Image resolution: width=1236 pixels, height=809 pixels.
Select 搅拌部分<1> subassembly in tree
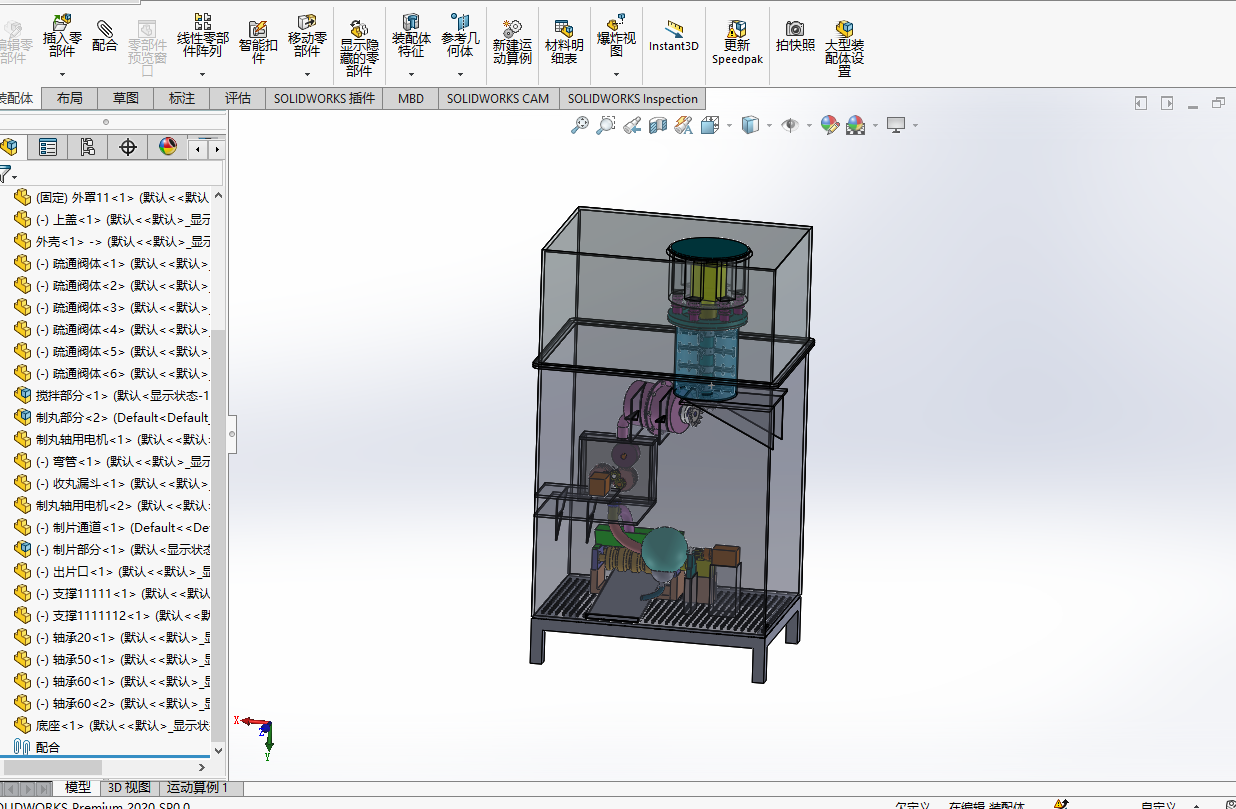[x=110, y=395]
